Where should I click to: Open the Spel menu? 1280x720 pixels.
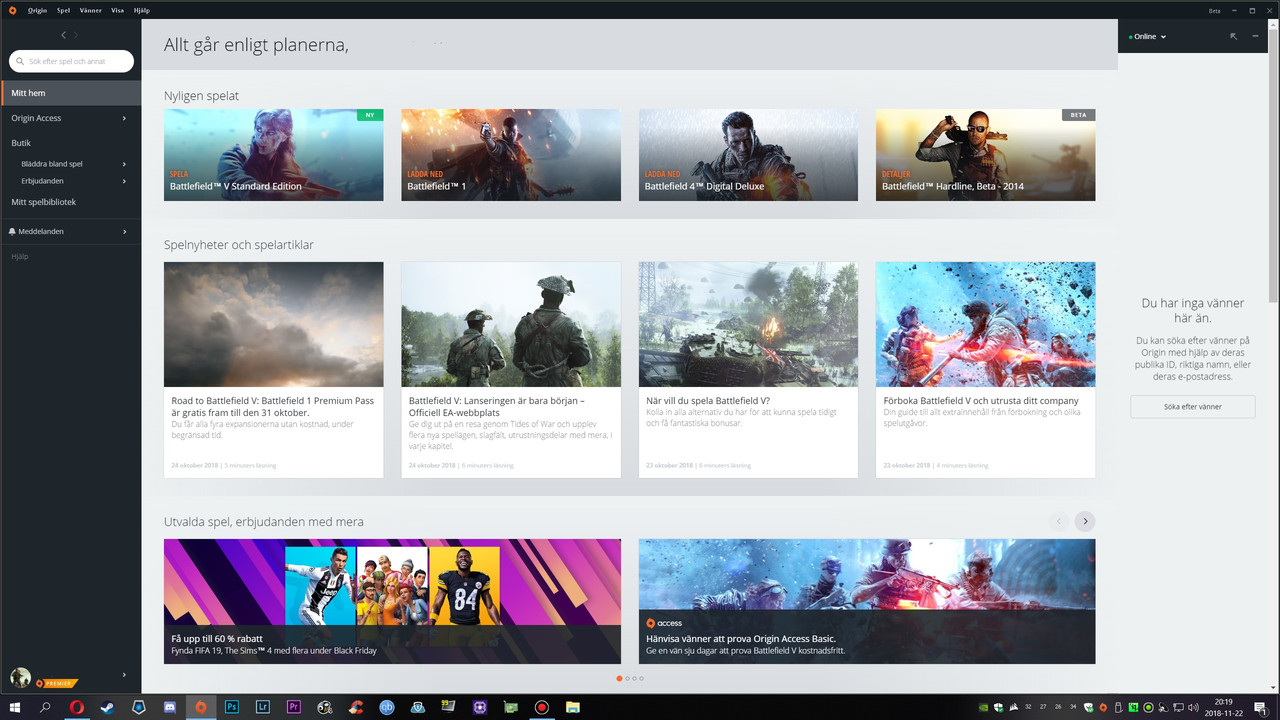[63, 10]
